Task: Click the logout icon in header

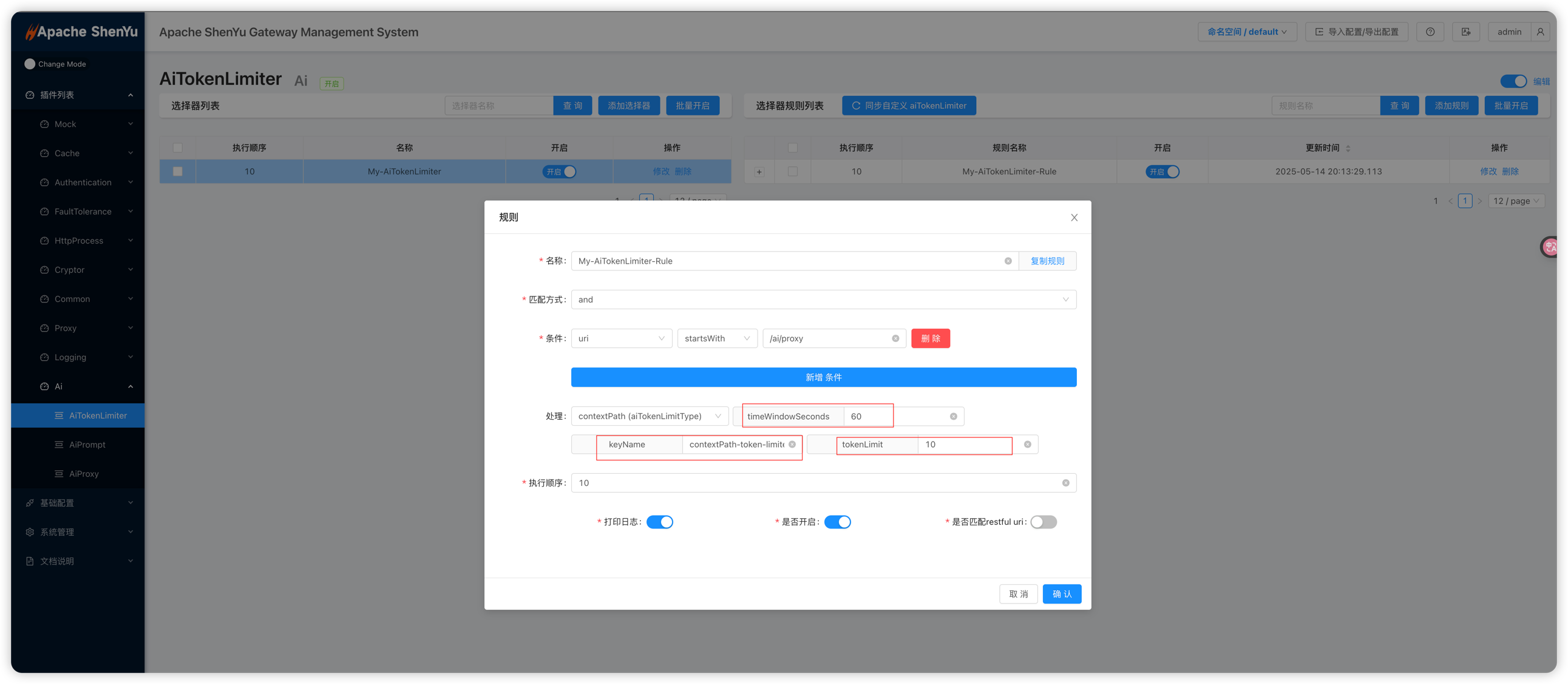Action: [1466, 32]
